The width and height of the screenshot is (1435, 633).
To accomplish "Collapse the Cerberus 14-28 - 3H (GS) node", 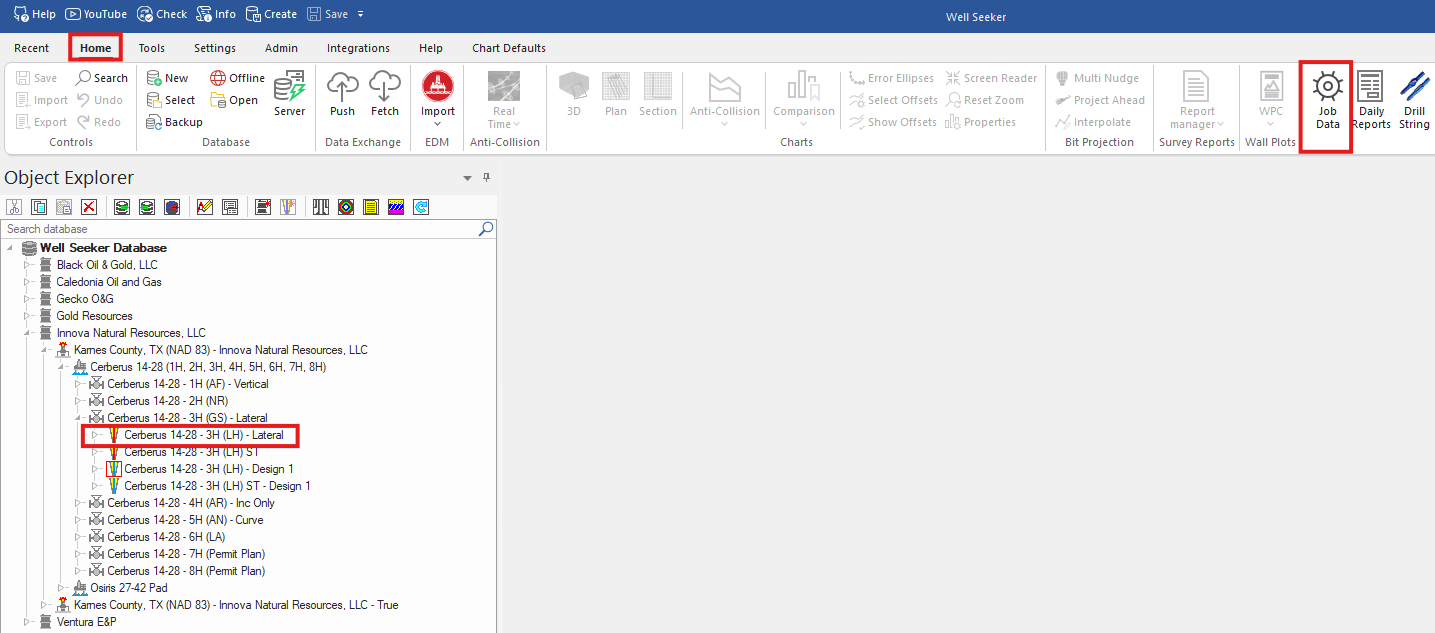I will (x=80, y=418).
